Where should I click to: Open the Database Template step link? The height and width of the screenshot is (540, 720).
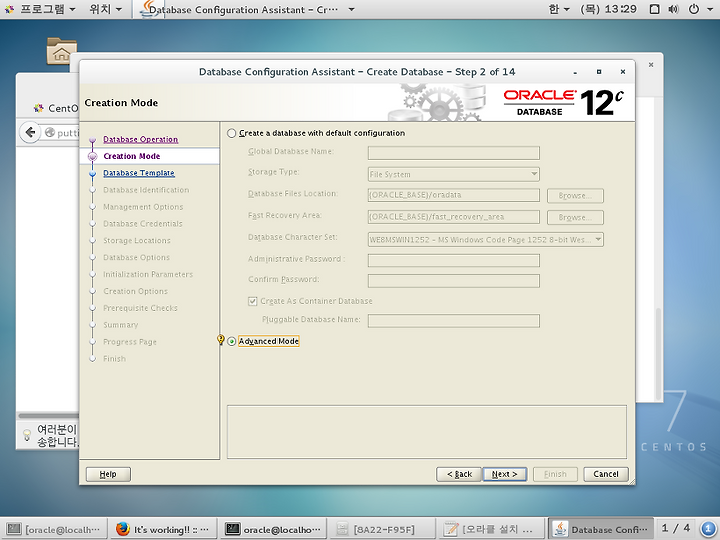139,173
